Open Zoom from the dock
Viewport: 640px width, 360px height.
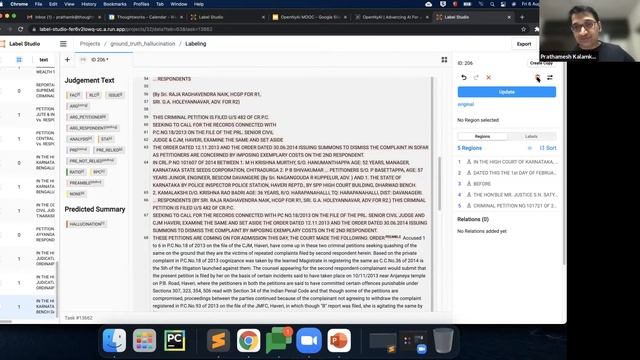309,340
